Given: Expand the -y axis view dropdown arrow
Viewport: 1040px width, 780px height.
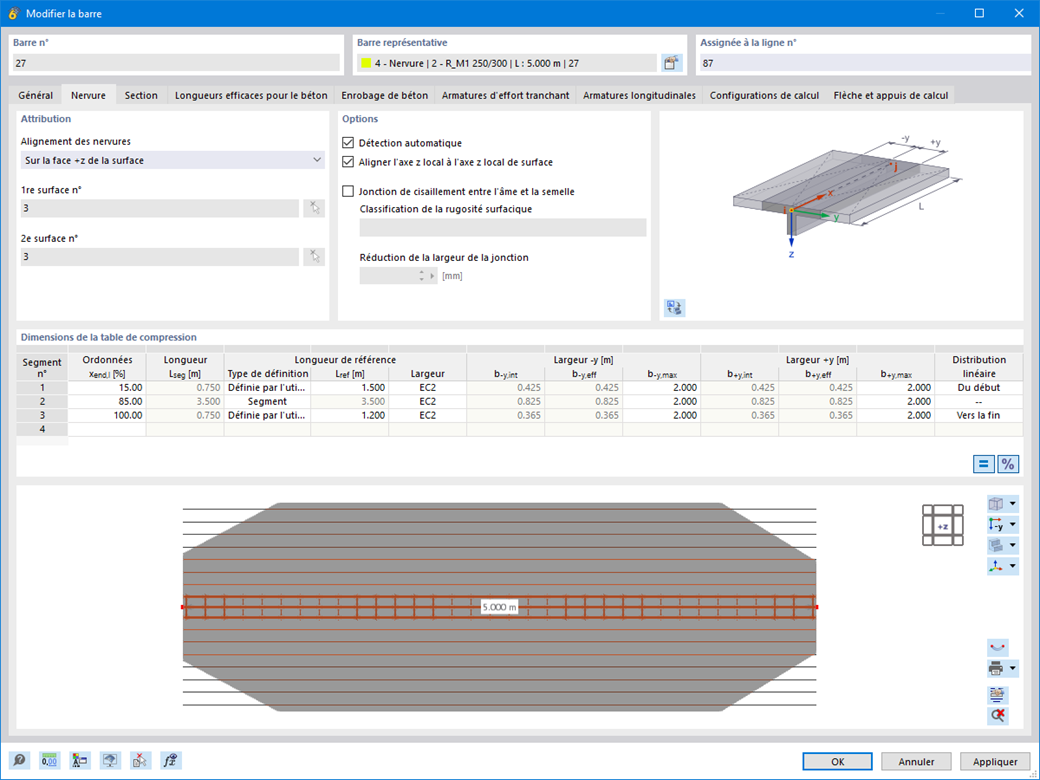Looking at the screenshot, I should (x=1013, y=525).
